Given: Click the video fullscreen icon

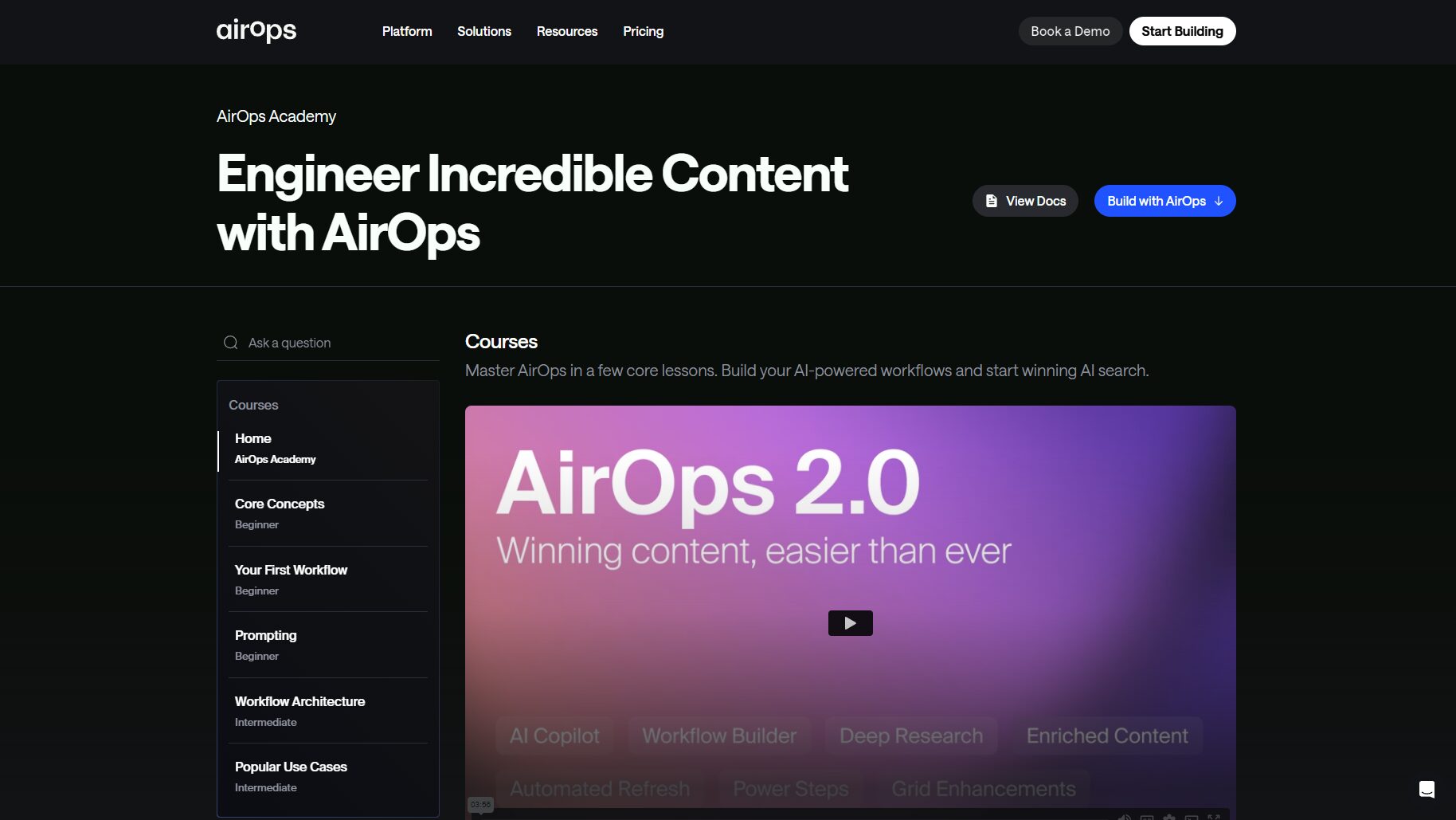Looking at the screenshot, I should click(x=1214, y=817).
